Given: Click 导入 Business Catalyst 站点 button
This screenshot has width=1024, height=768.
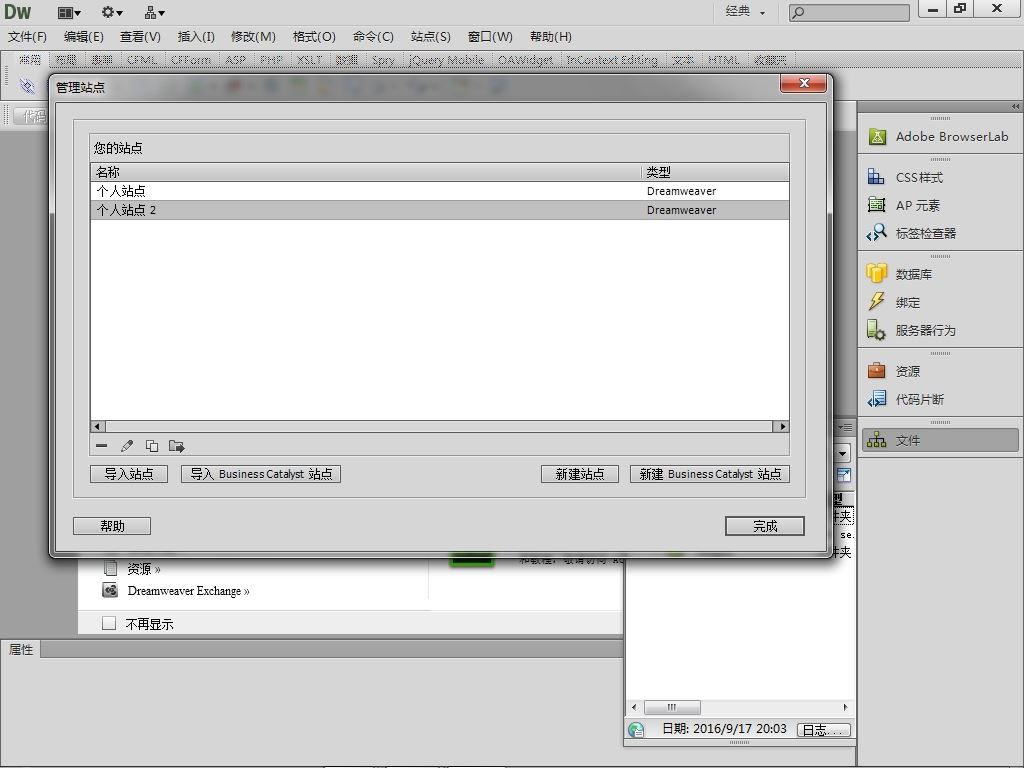Looking at the screenshot, I should pyautogui.click(x=261, y=474).
